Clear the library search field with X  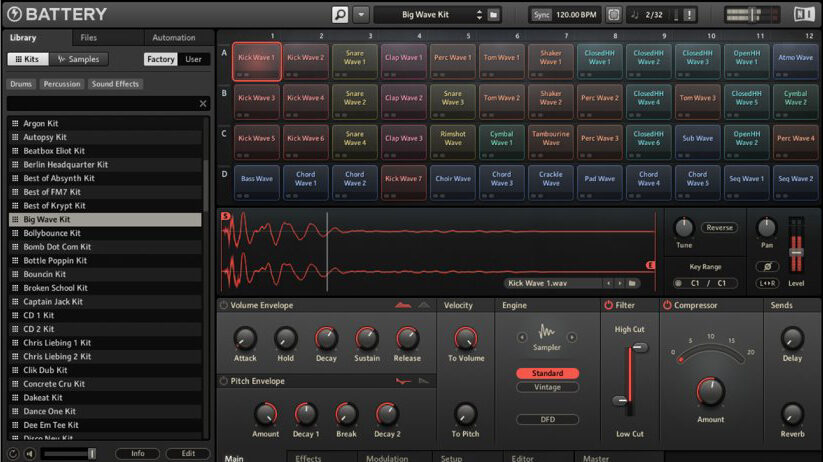coord(203,104)
